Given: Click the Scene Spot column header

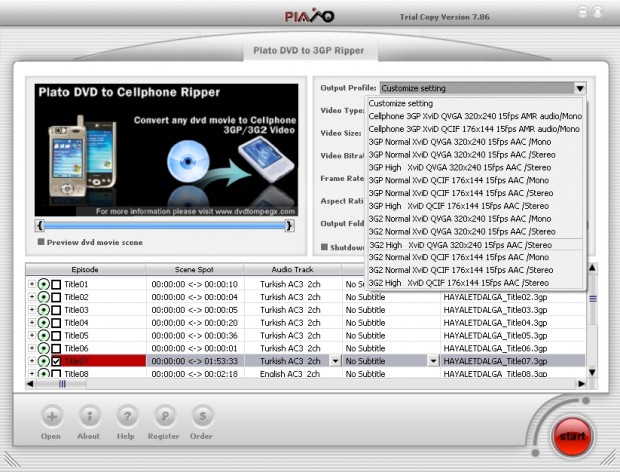Looking at the screenshot, I should pyautogui.click(x=194, y=270).
